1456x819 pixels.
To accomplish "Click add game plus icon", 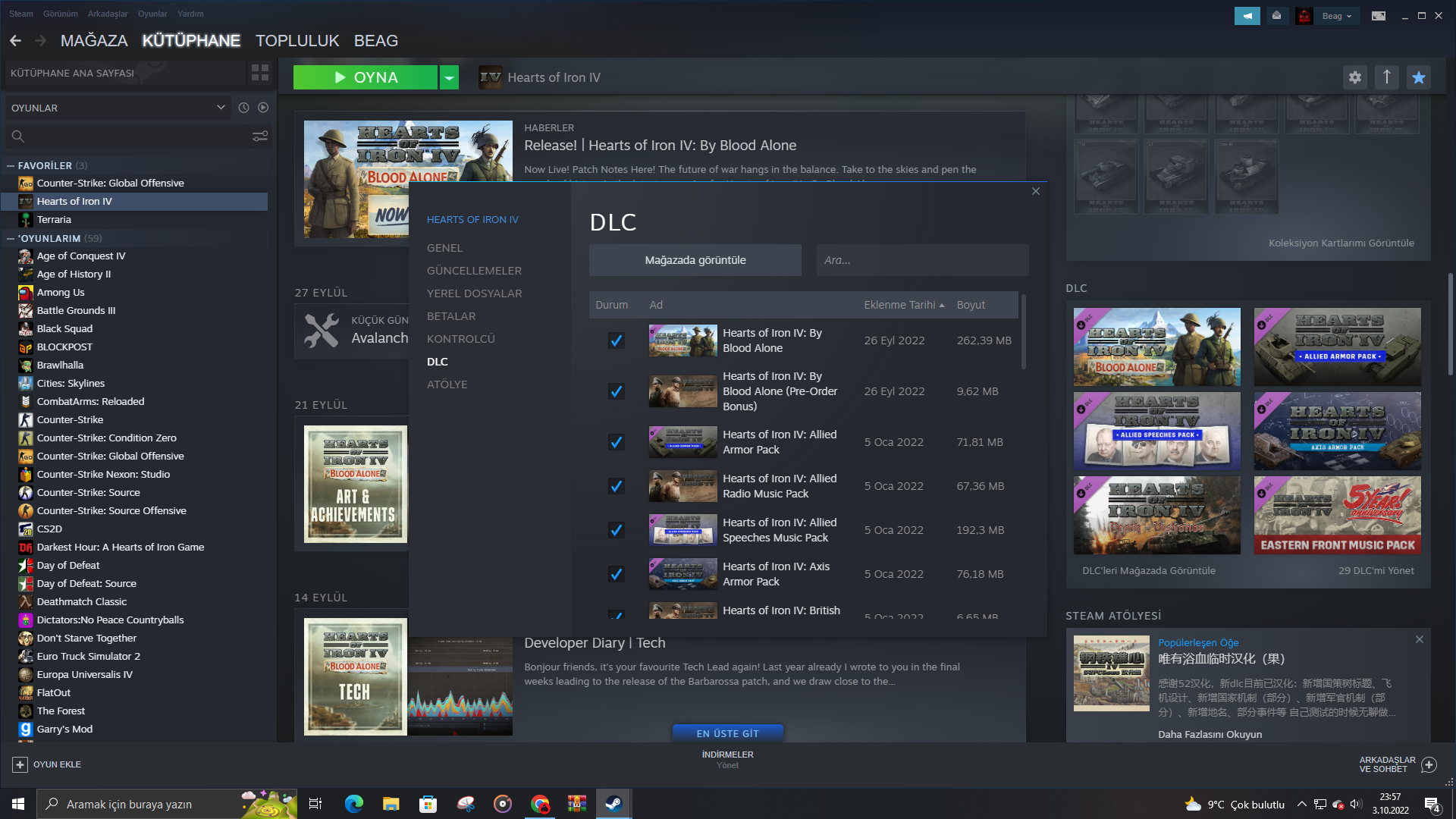I will (20, 764).
